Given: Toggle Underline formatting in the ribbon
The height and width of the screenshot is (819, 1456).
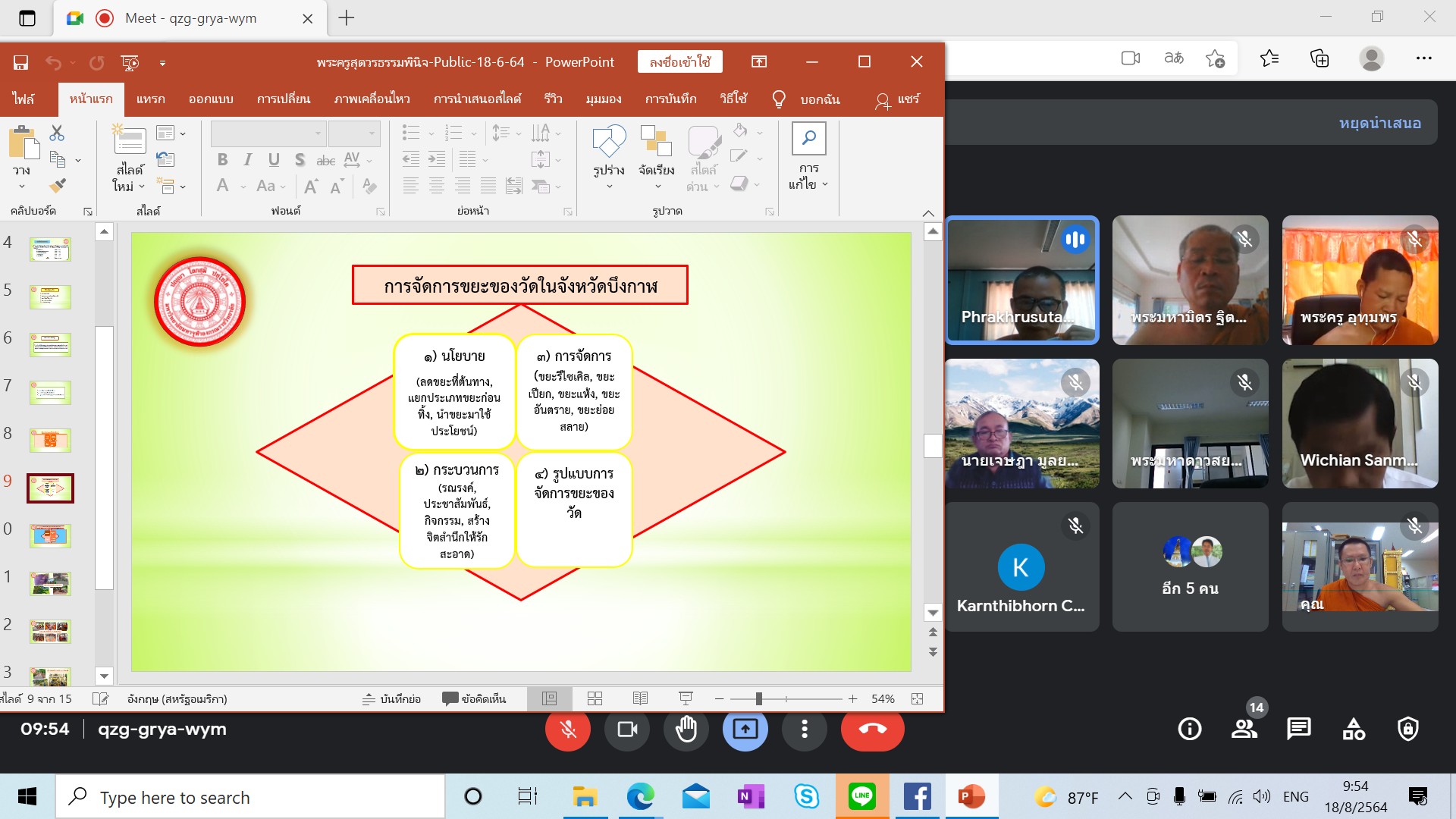Looking at the screenshot, I should (274, 159).
